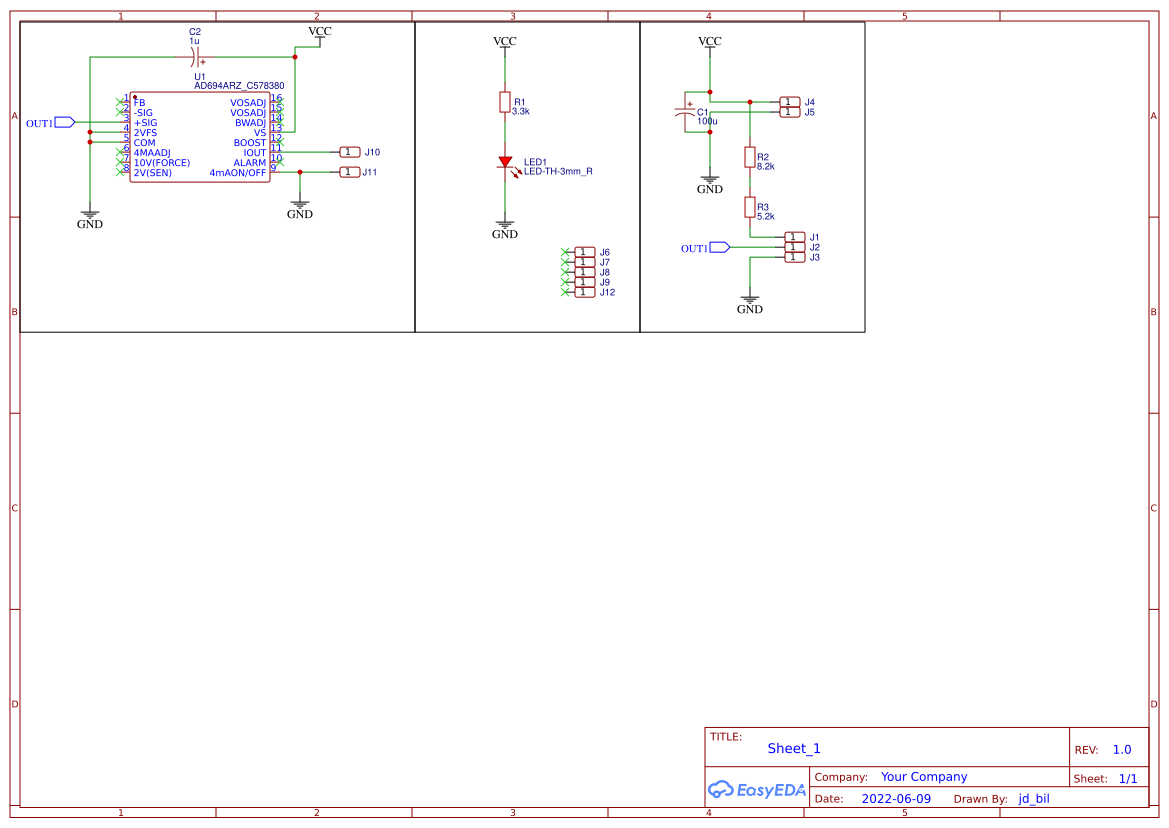Image resolution: width=1169 pixels, height=828 pixels.
Task: Click the VCC power flag above U1
Action: point(319,31)
